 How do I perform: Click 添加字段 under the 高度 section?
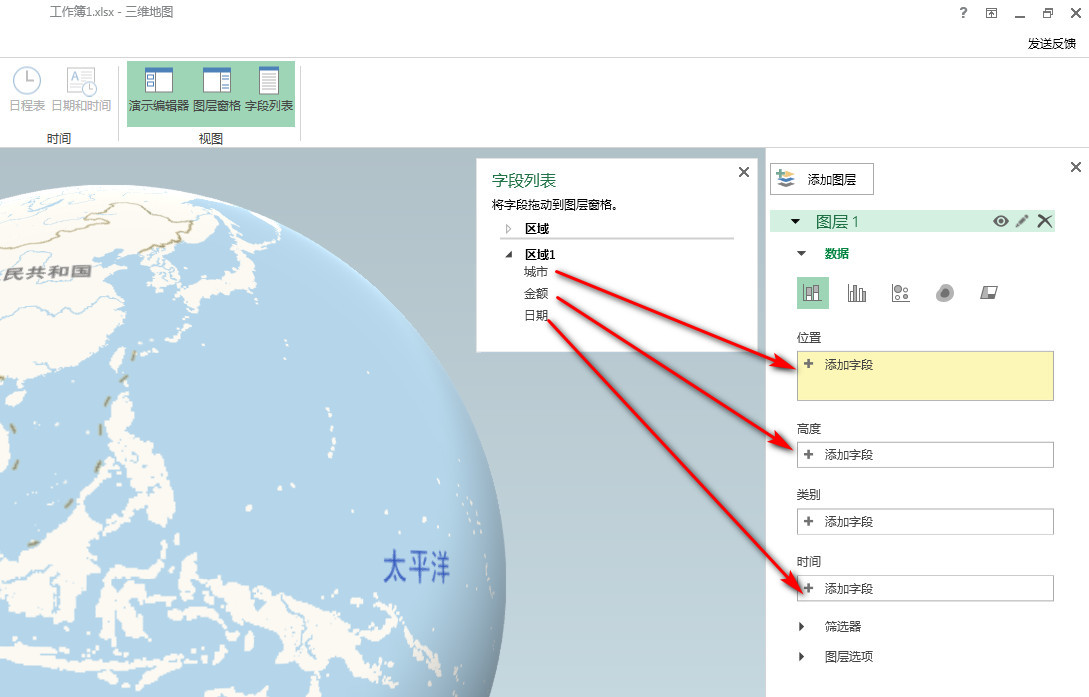point(848,454)
